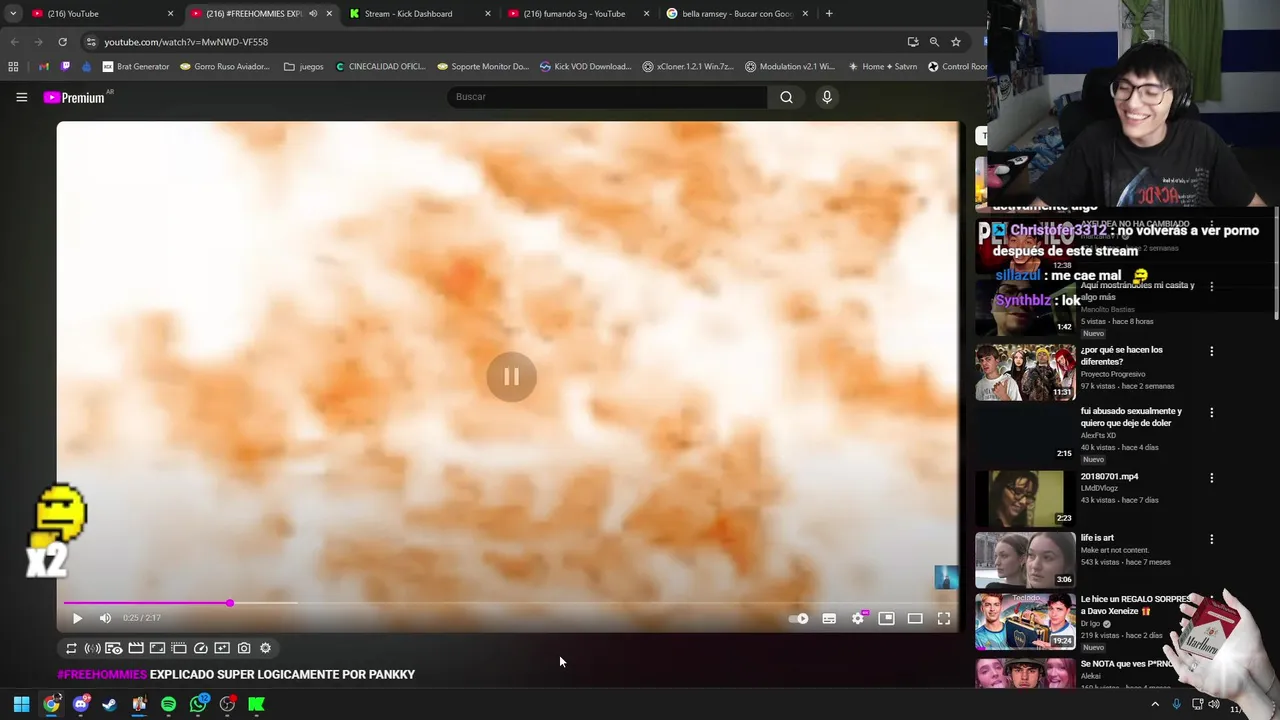The width and height of the screenshot is (1280, 720).
Task: Show hidden system tray icons
Action: coord(1155,704)
